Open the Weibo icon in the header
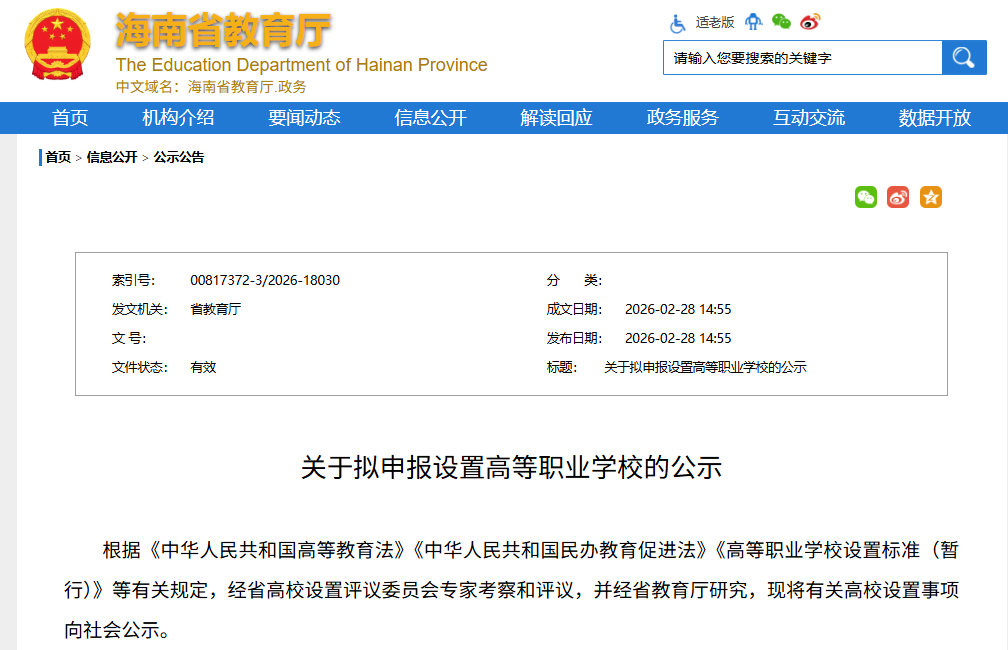The width and height of the screenshot is (1008, 650). coord(810,23)
